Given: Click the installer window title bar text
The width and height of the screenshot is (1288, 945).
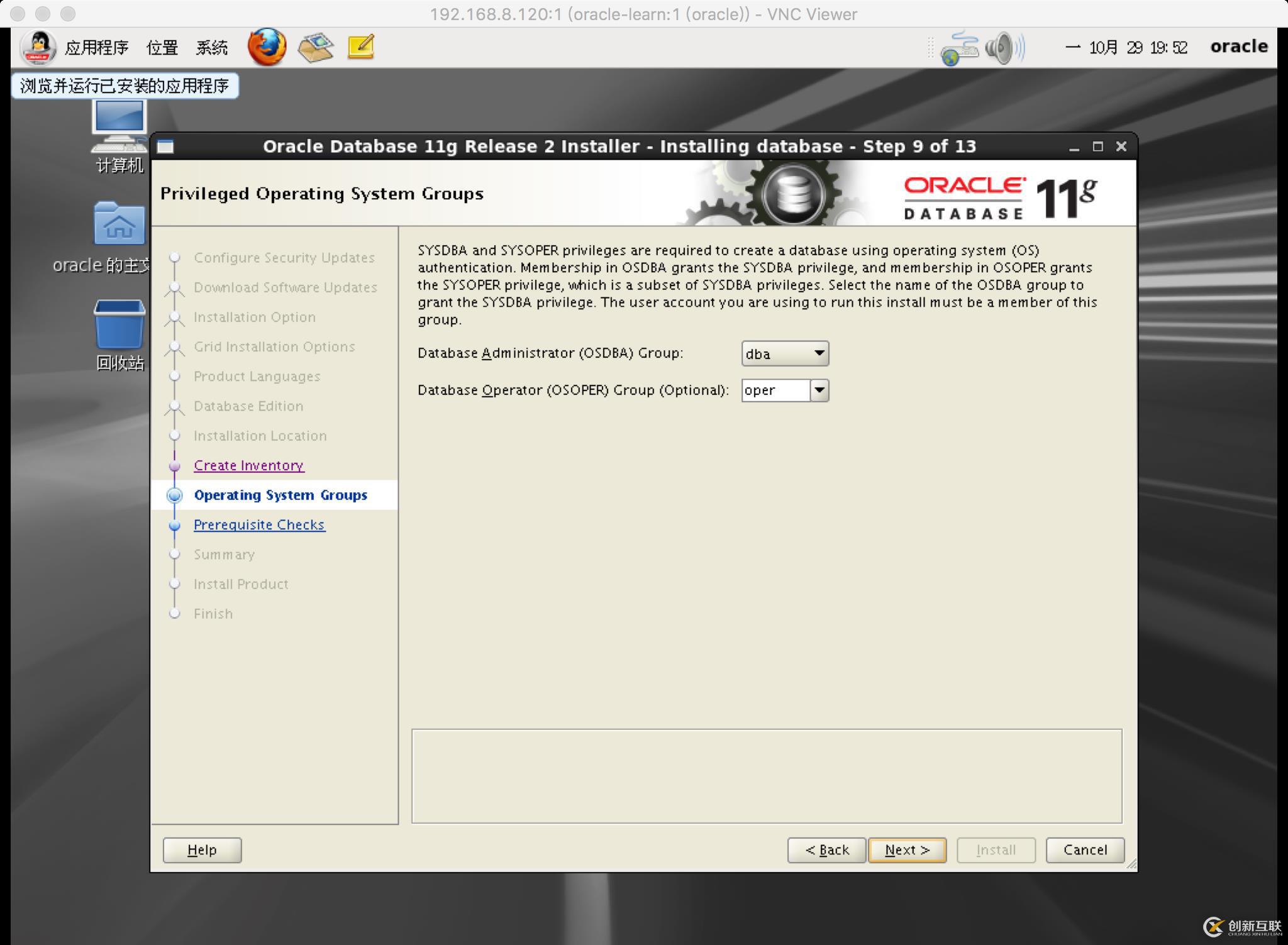Looking at the screenshot, I should (x=619, y=146).
